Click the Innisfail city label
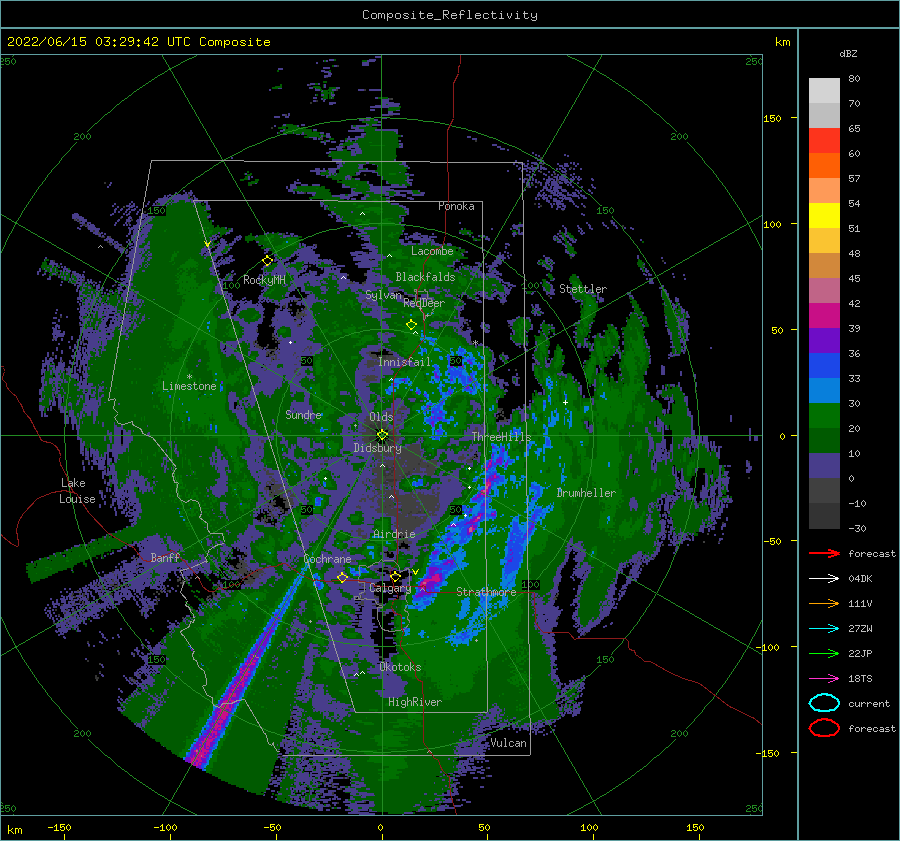Viewport: 900px width, 841px height. pyautogui.click(x=404, y=362)
